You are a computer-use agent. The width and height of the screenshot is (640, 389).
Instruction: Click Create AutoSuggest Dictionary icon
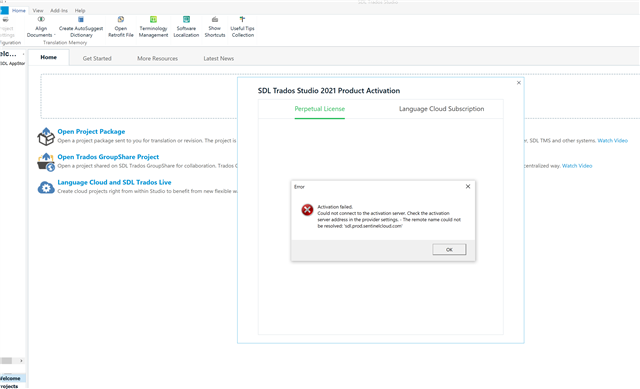pos(81,20)
